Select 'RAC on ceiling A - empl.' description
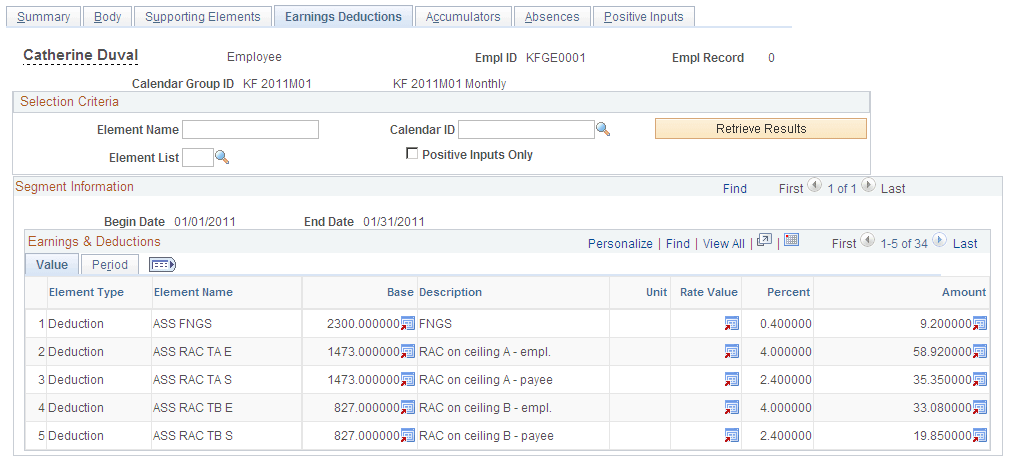The height and width of the screenshot is (463, 1011). coord(485,351)
